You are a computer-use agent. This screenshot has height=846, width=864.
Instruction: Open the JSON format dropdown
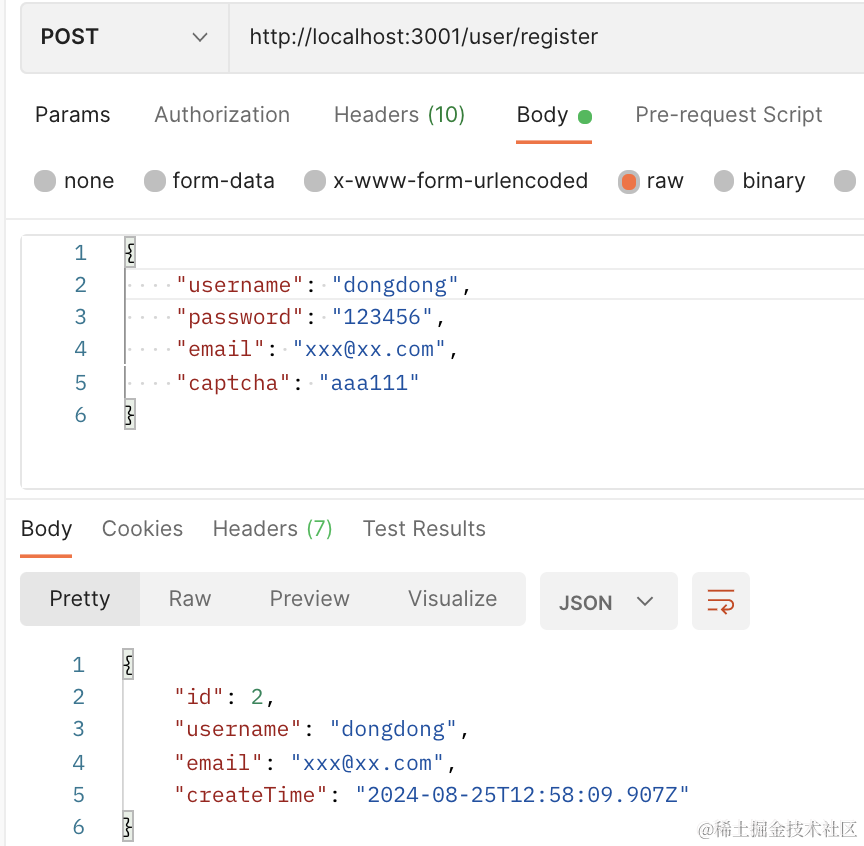tap(608, 602)
